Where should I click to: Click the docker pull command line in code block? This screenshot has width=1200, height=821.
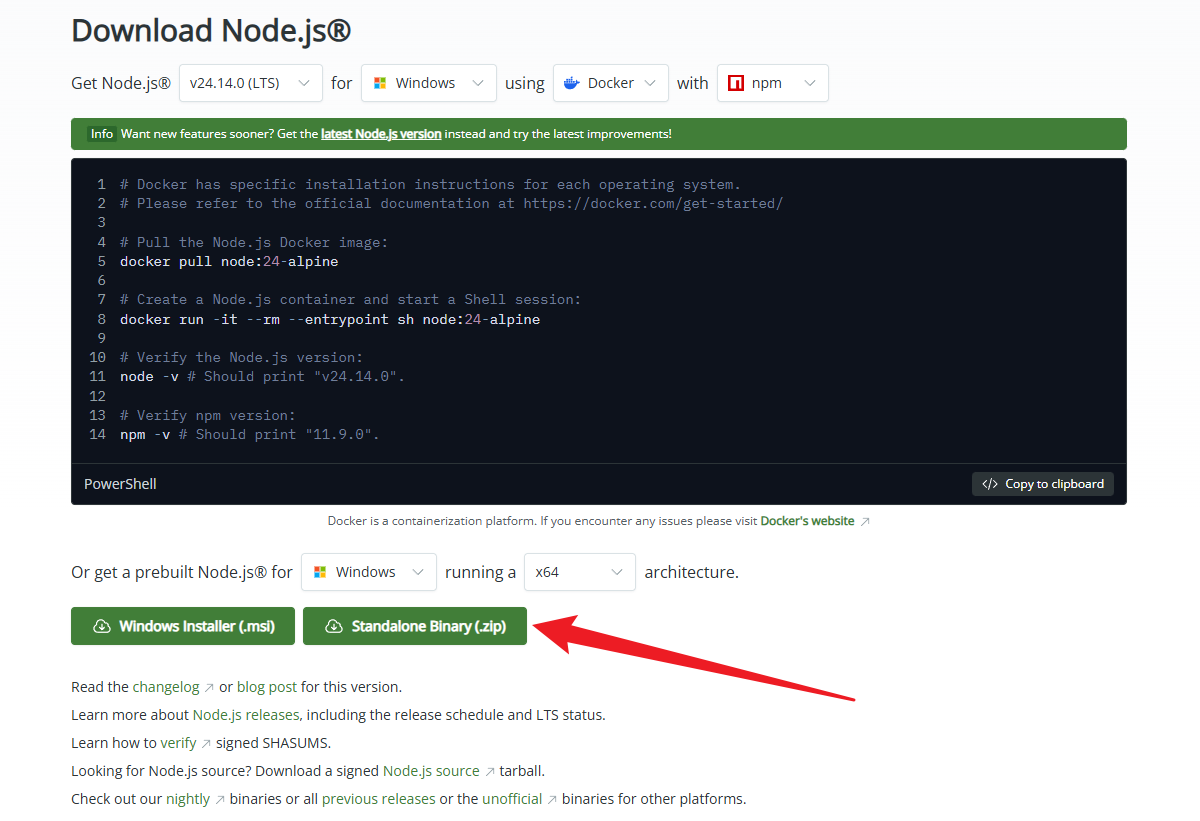click(x=229, y=262)
